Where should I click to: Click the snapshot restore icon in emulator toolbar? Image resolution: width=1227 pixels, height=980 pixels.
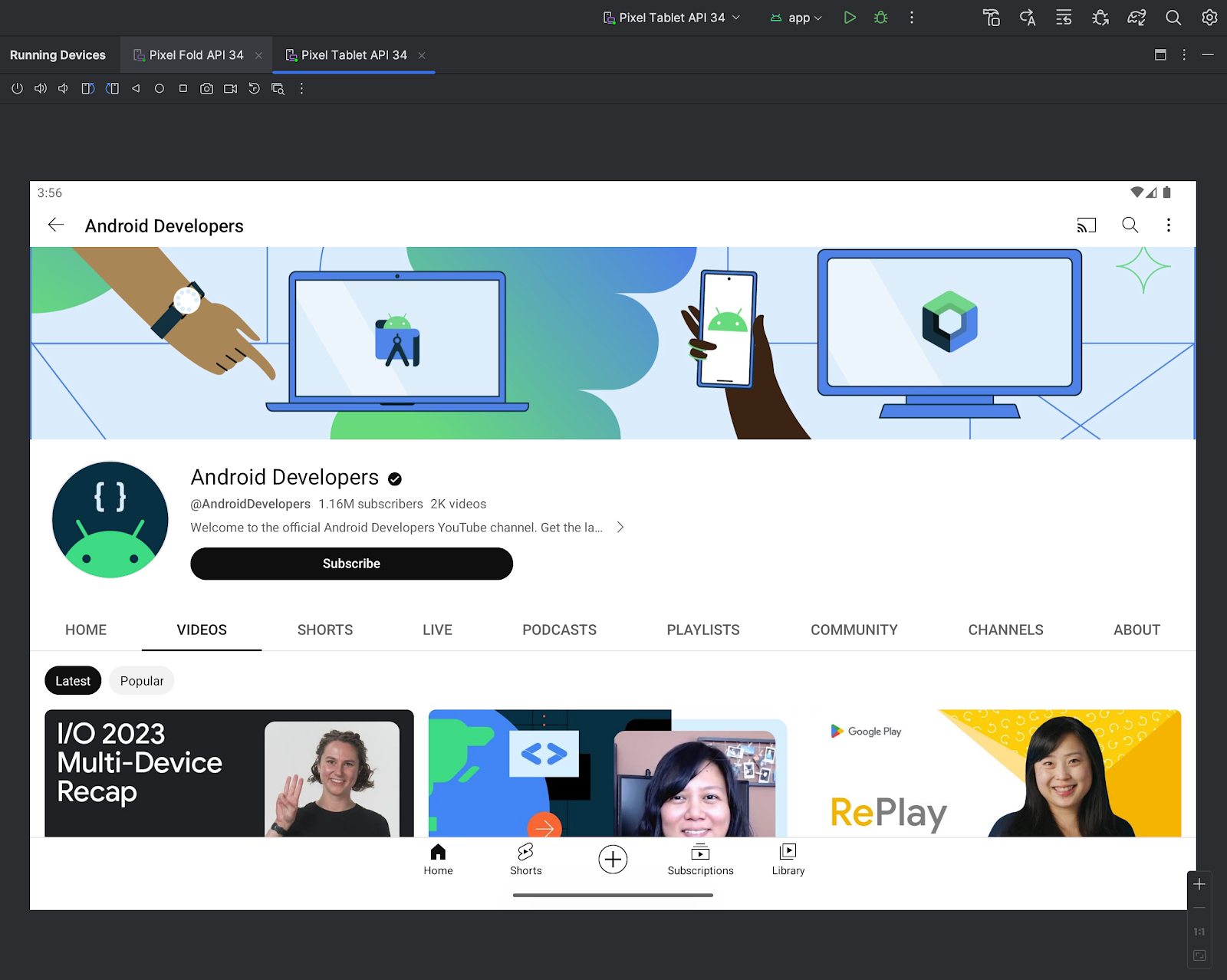click(x=255, y=89)
